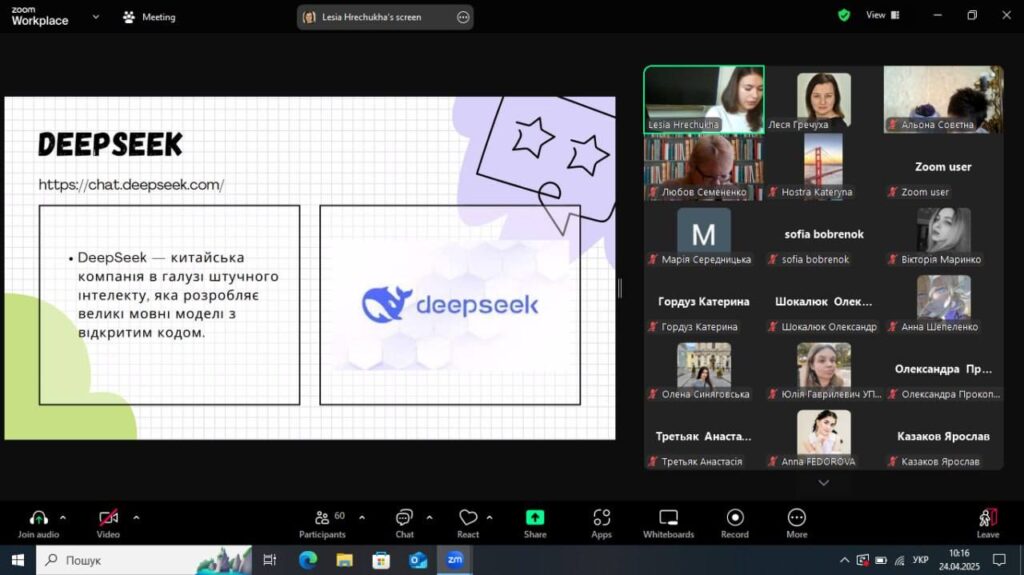Click the Zoom Workplace logo

(x=40, y=16)
